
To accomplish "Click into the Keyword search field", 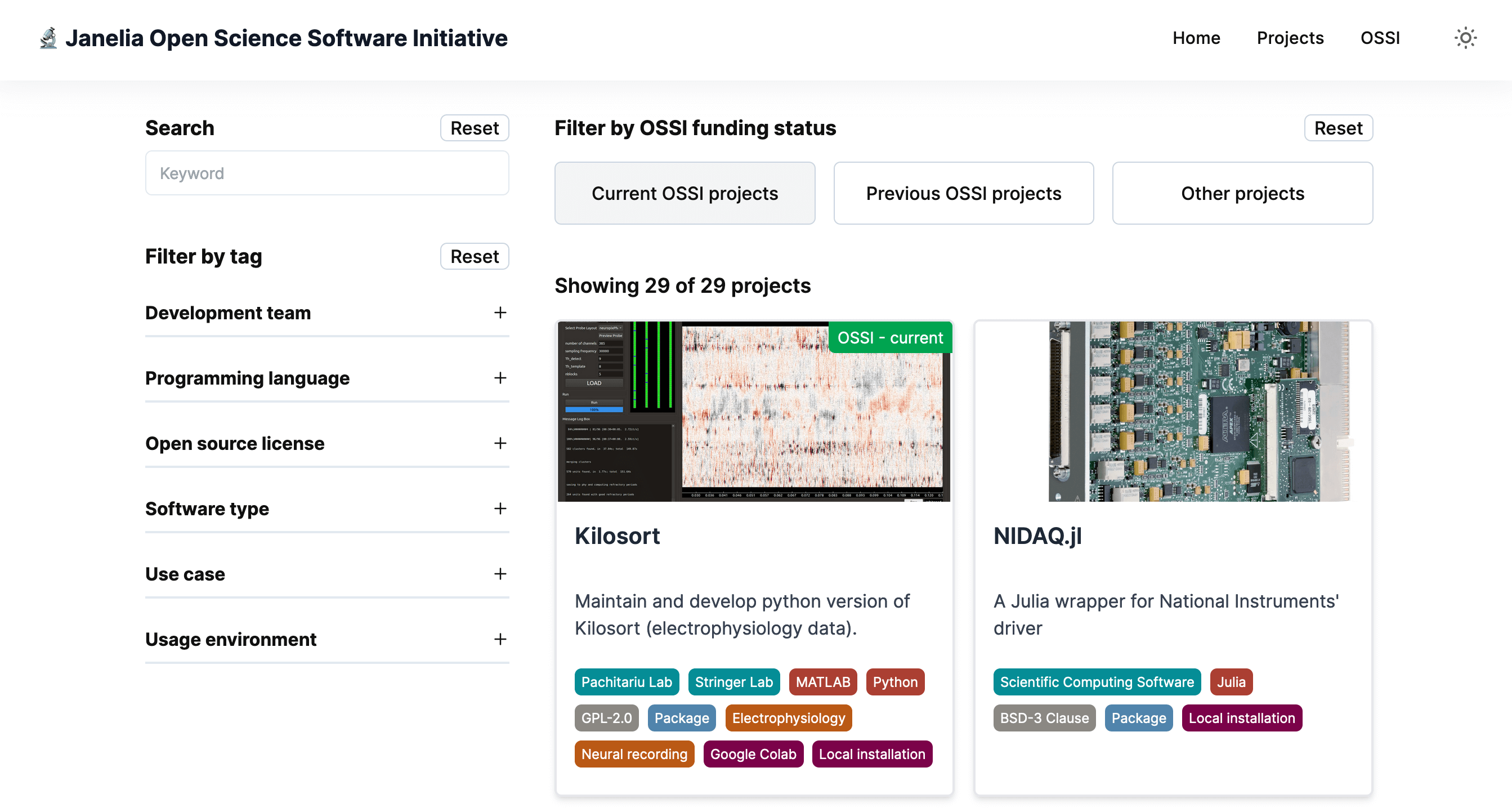I will pos(327,173).
